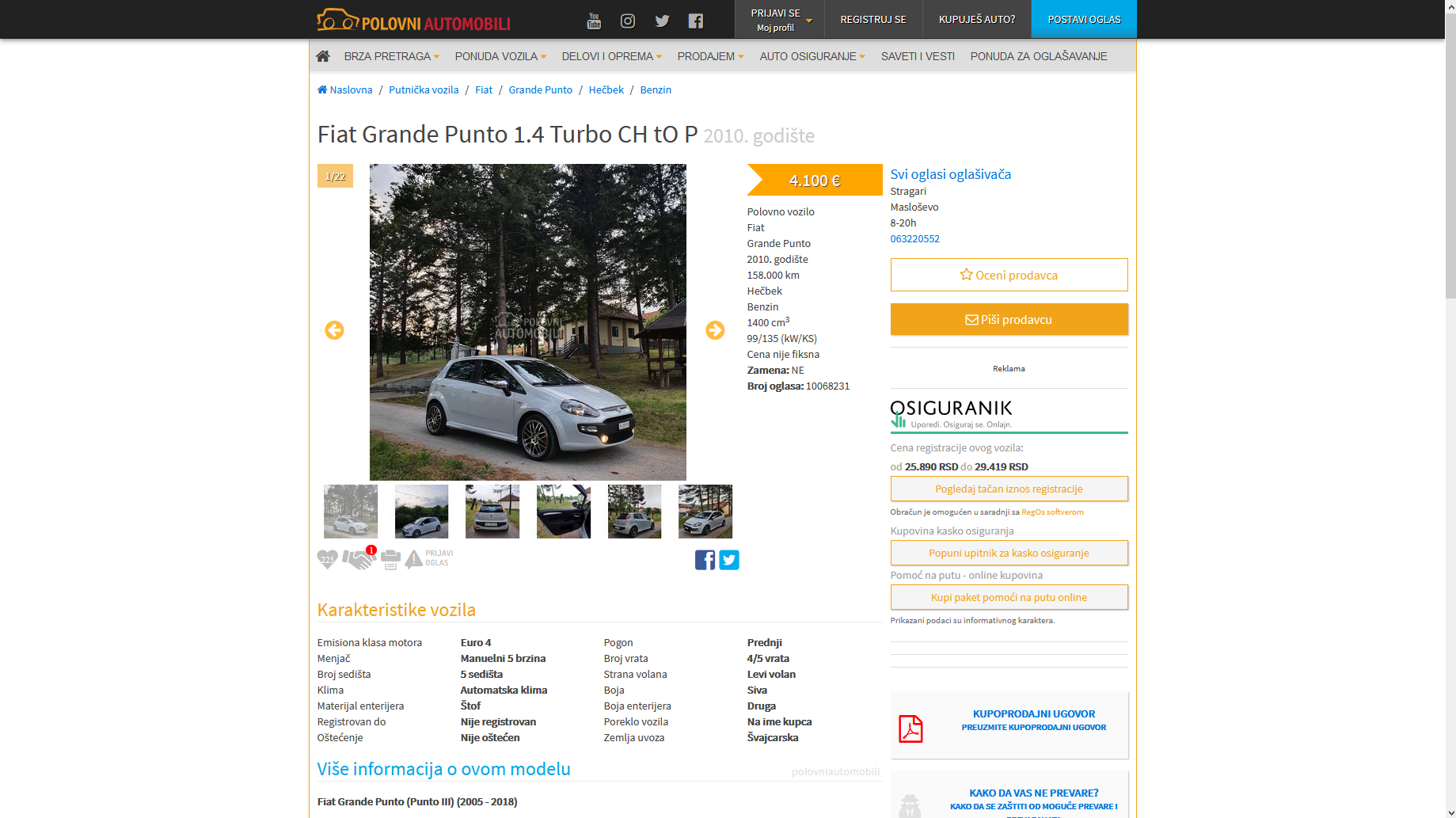The height and width of the screenshot is (818, 1456).
Task: Show next photo with right arrow
Action: pyautogui.click(x=715, y=330)
